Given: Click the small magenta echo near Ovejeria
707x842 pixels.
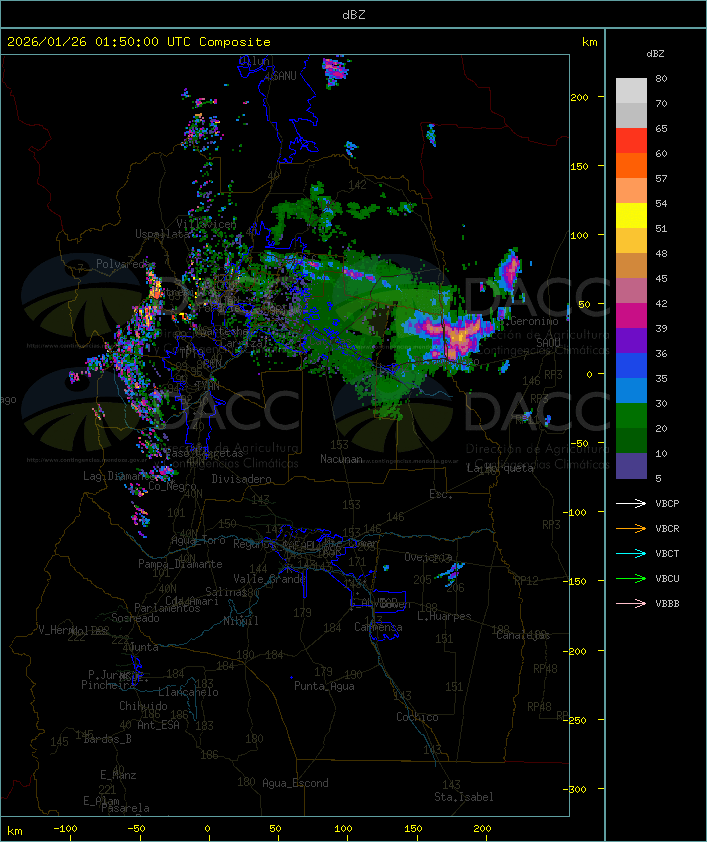Looking at the screenshot, I should click(451, 574).
